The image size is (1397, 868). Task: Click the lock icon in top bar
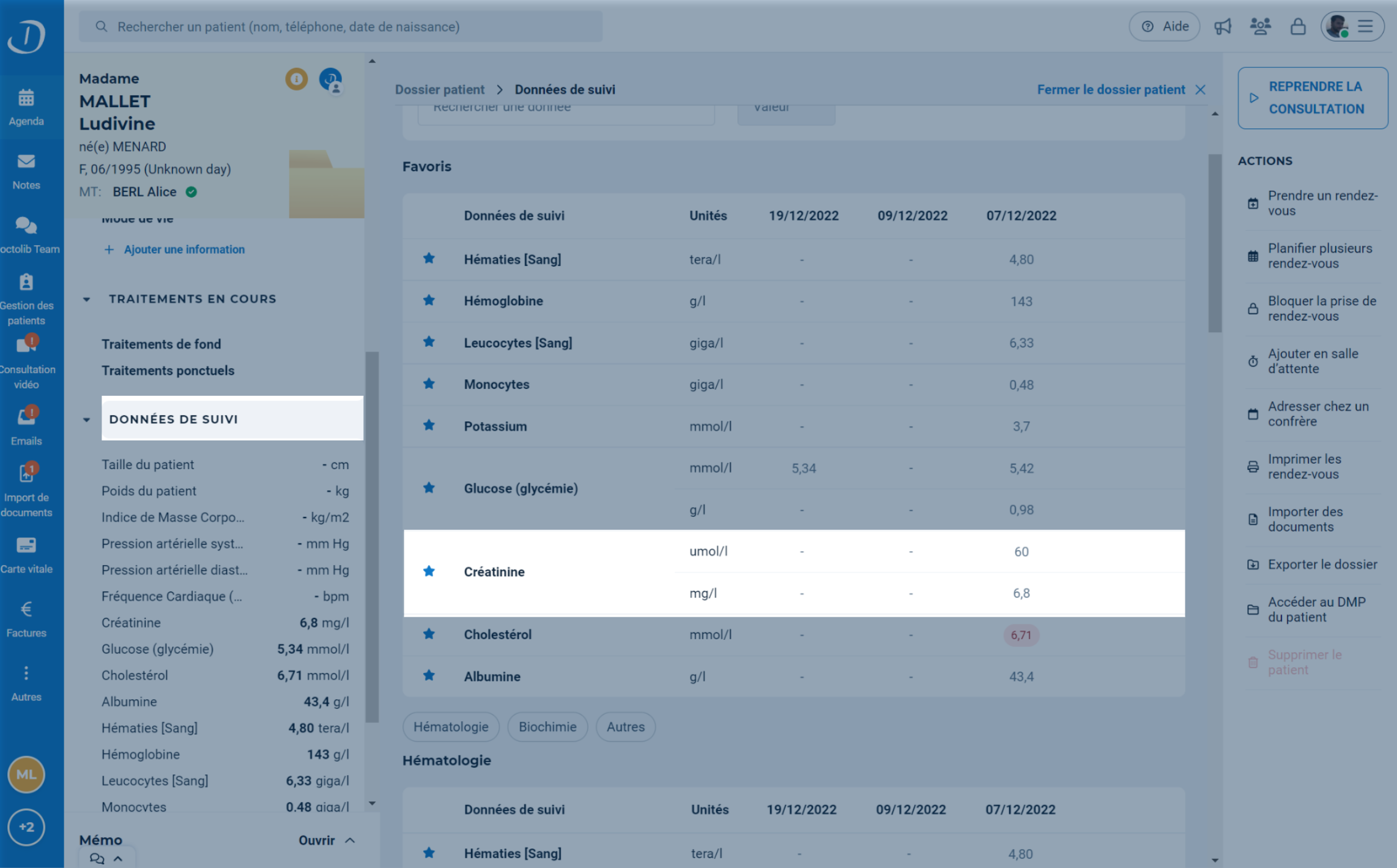click(x=1298, y=26)
